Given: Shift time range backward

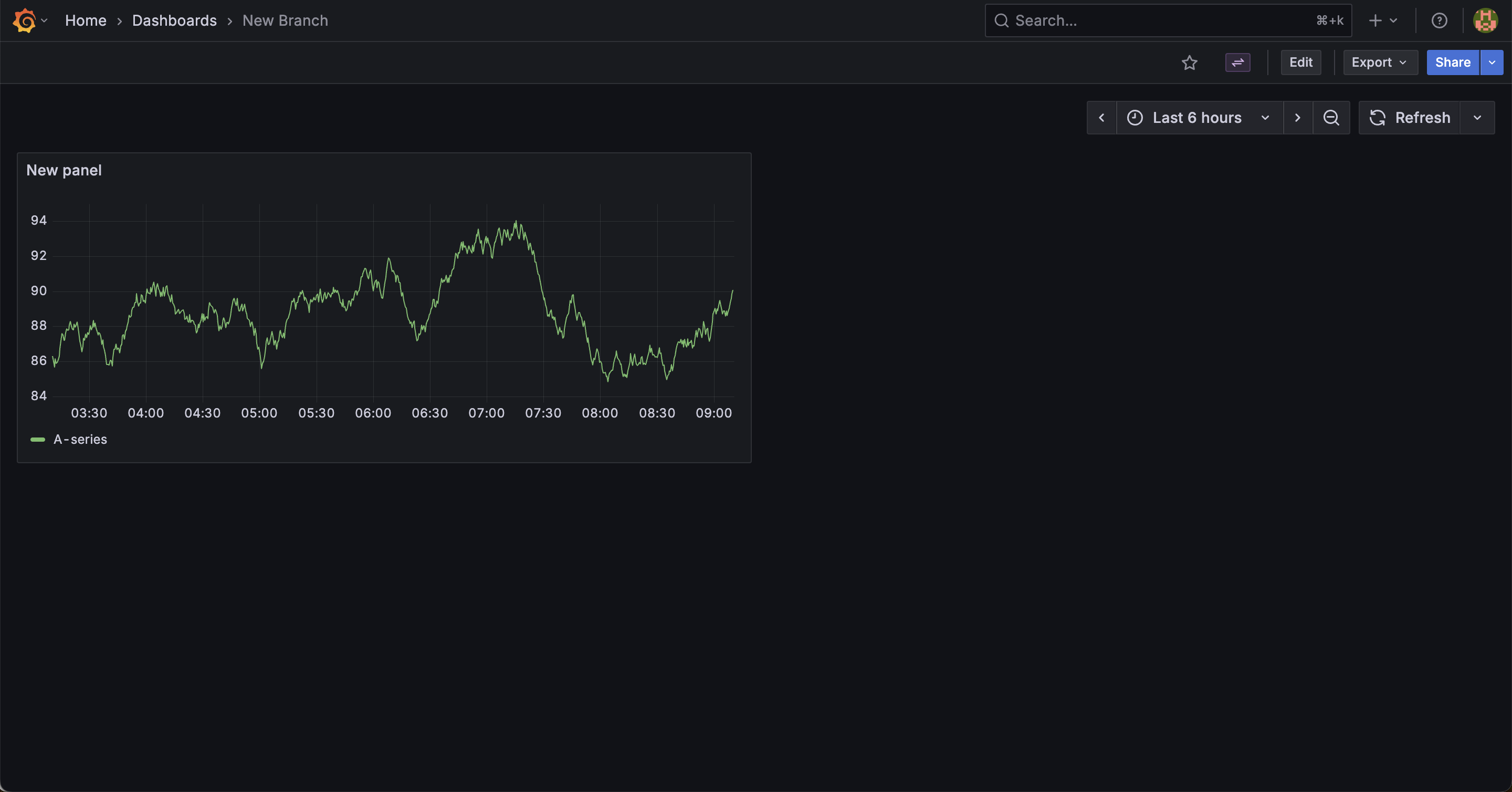Looking at the screenshot, I should (1102, 118).
